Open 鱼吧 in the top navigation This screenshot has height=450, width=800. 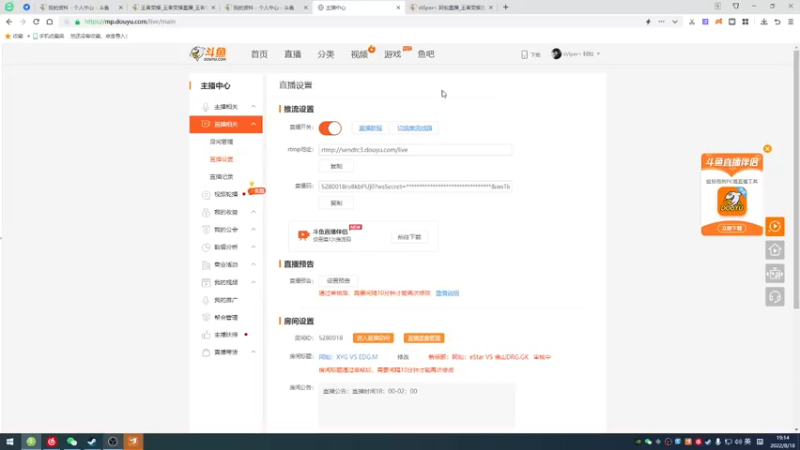[426, 54]
